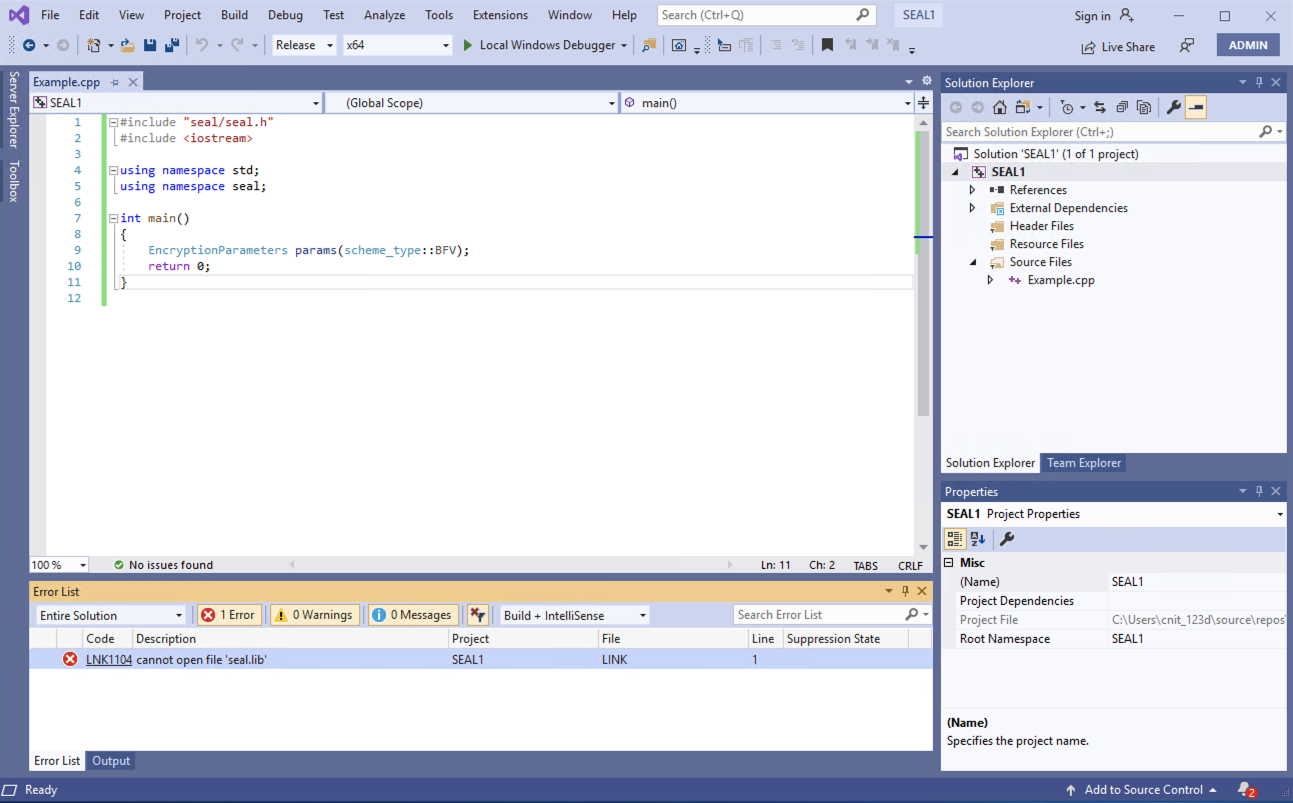The height and width of the screenshot is (803, 1293).
Task: Sort properties alphabetically in Properties panel
Action: [978, 539]
